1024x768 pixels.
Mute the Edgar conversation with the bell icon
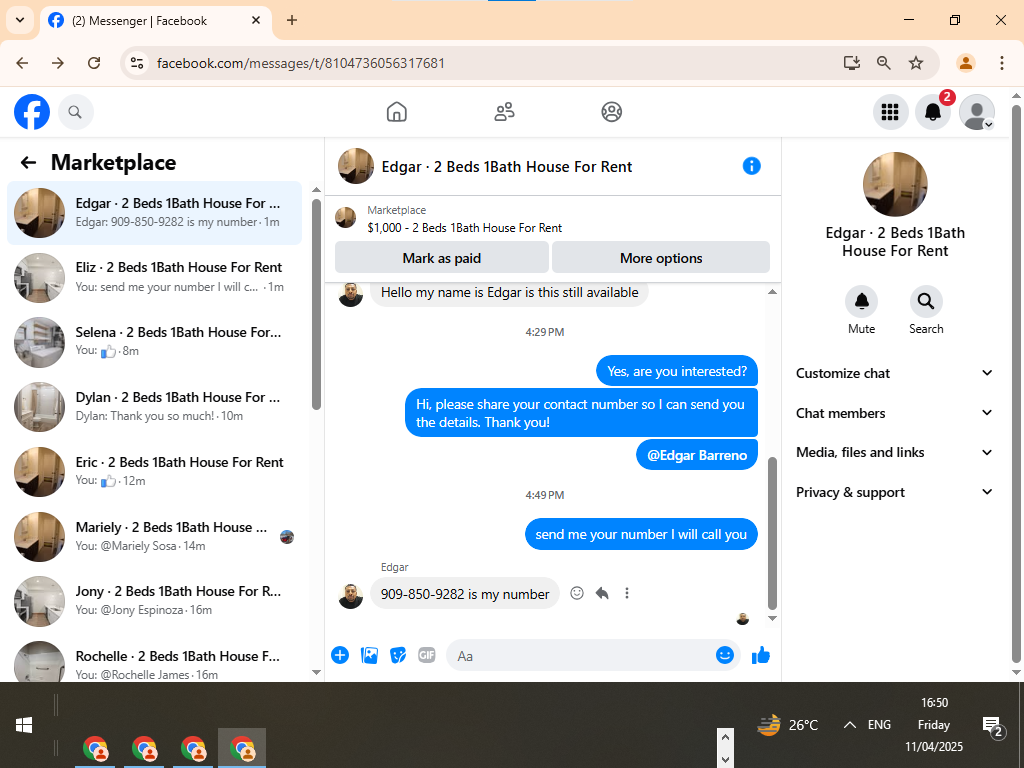[x=861, y=301]
